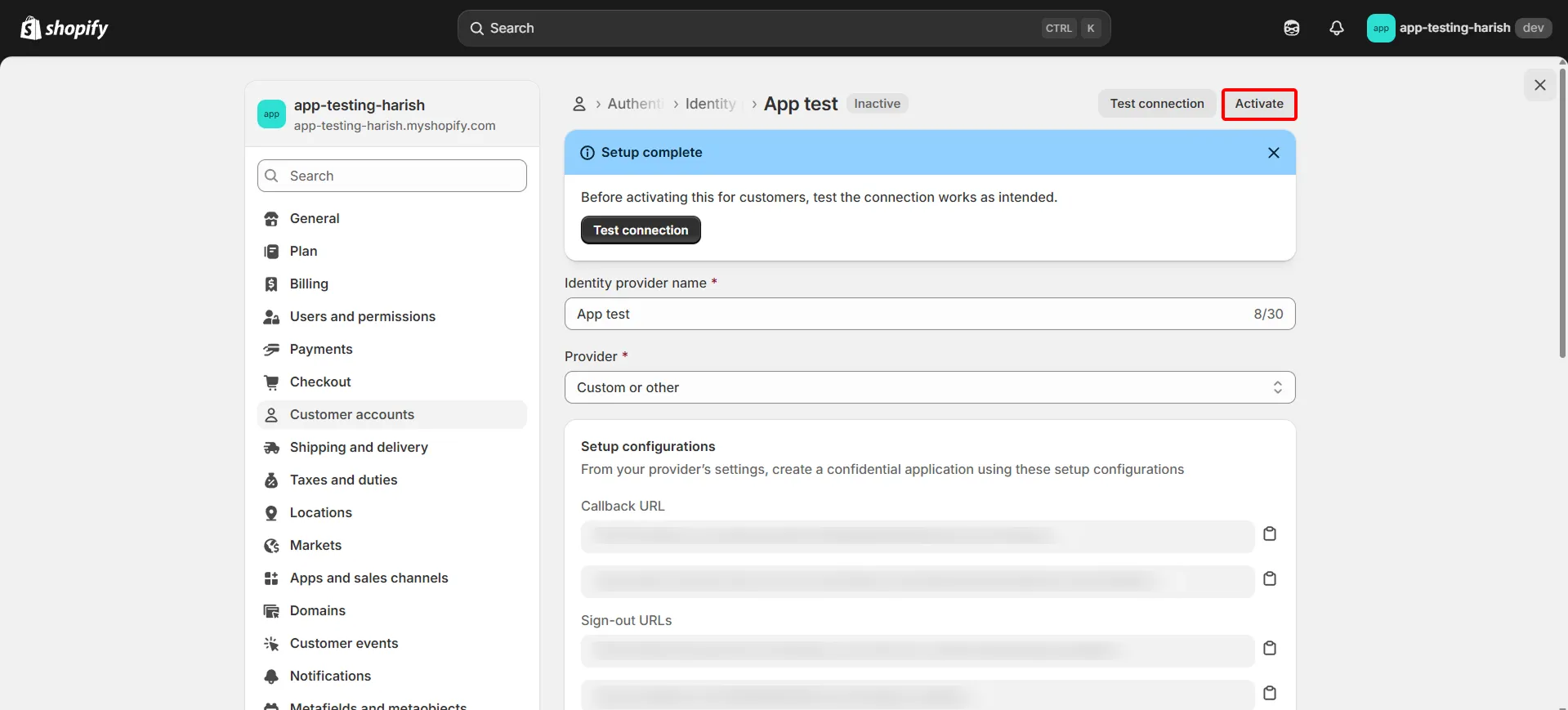This screenshot has height=710, width=1568.
Task: Open the app-testing-harish account menu
Action: tap(1459, 28)
